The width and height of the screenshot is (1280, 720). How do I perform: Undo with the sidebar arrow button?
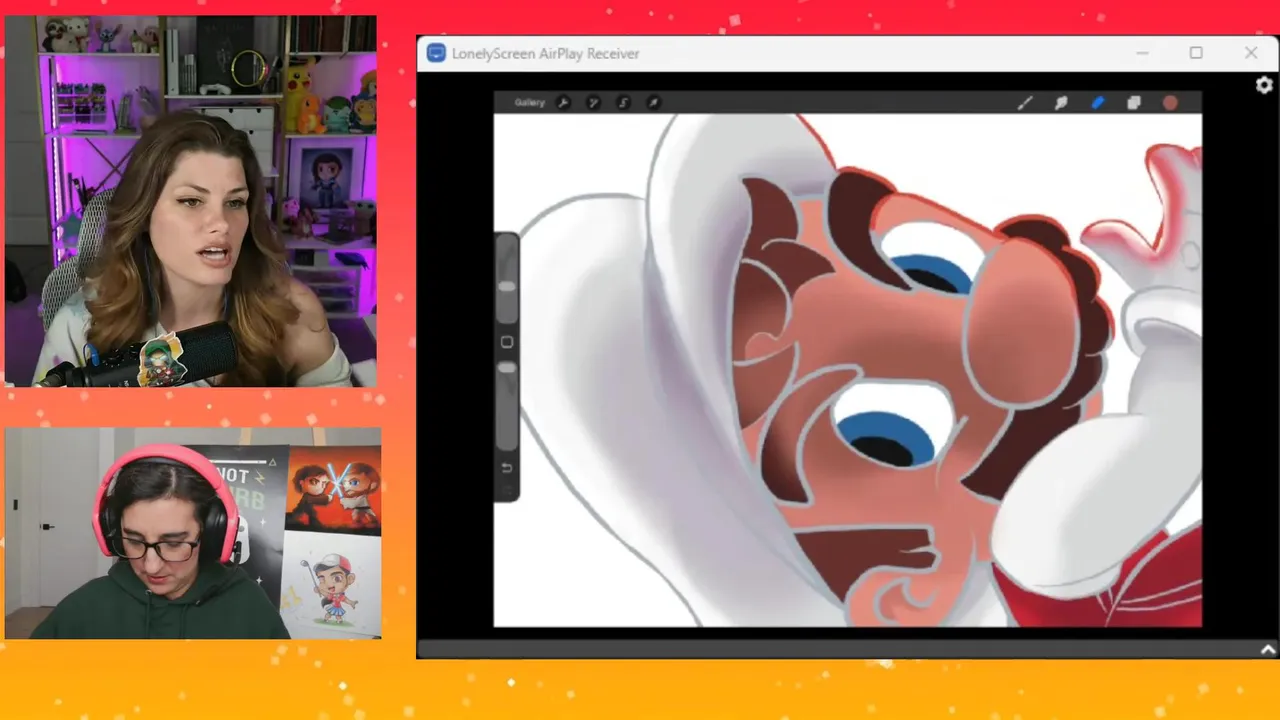[507, 468]
